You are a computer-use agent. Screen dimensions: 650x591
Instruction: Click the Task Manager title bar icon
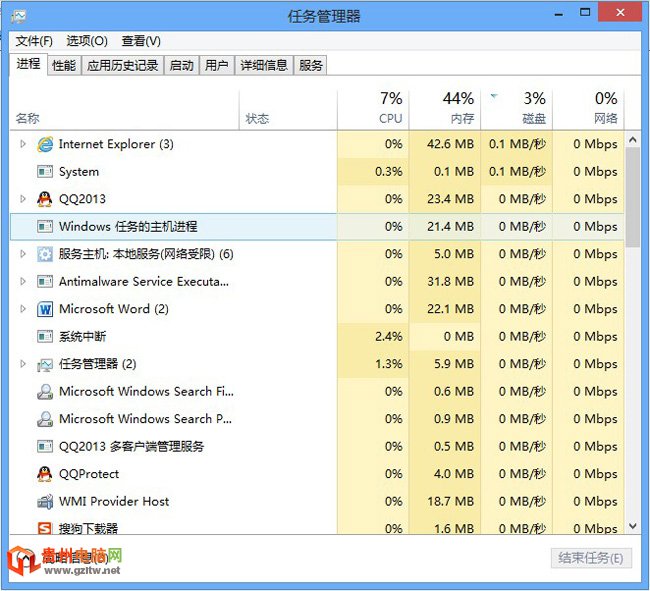click(x=19, y=17)
